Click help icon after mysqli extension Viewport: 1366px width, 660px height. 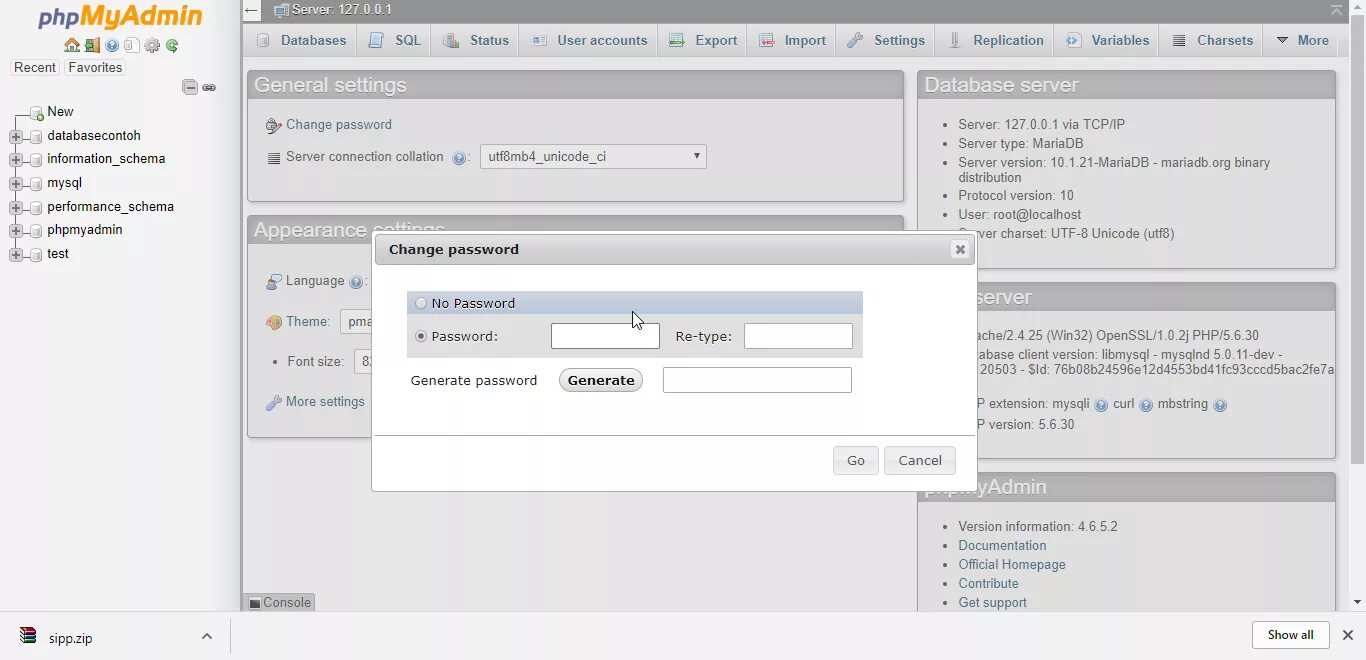(1101, 405)
